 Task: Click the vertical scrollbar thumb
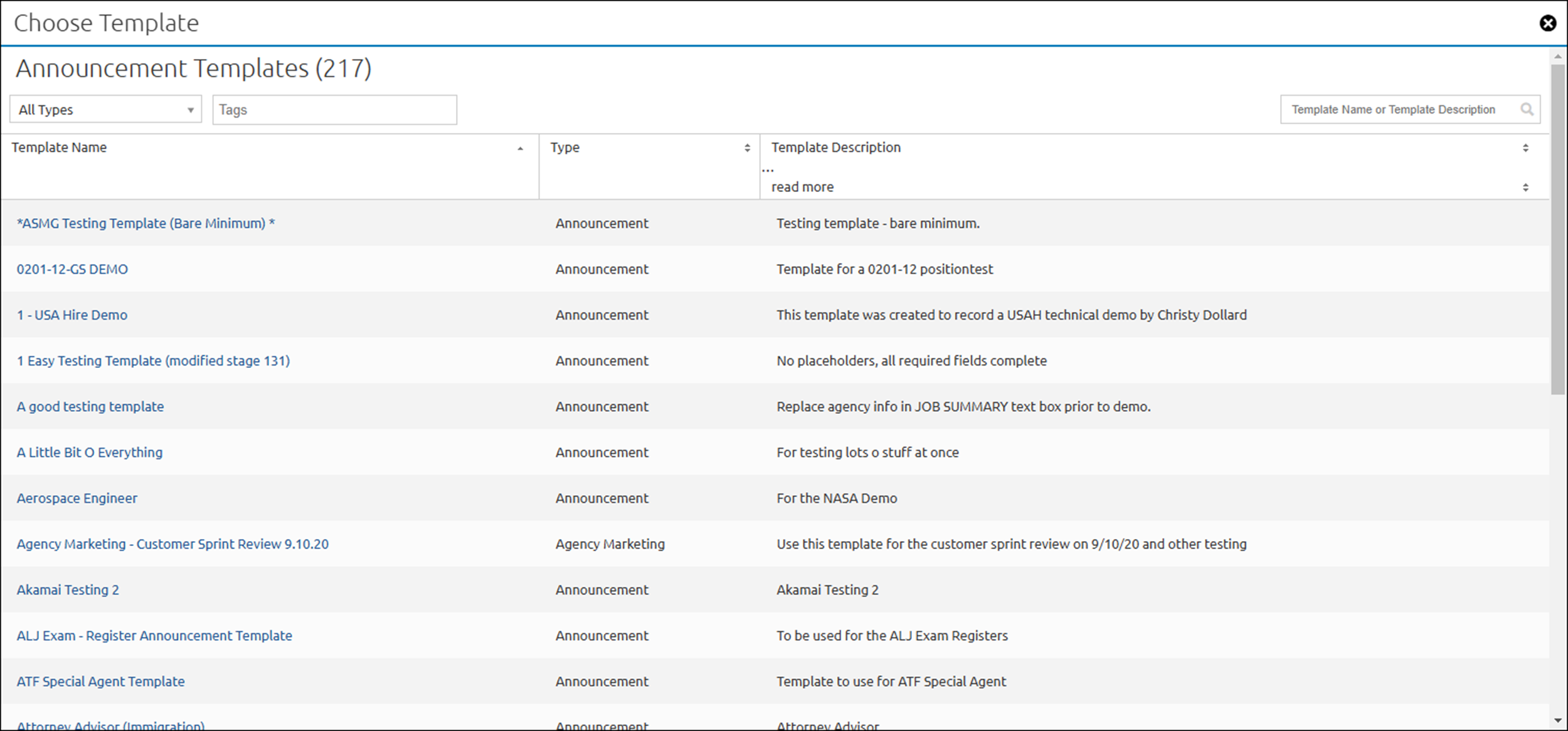[1558, 229]
